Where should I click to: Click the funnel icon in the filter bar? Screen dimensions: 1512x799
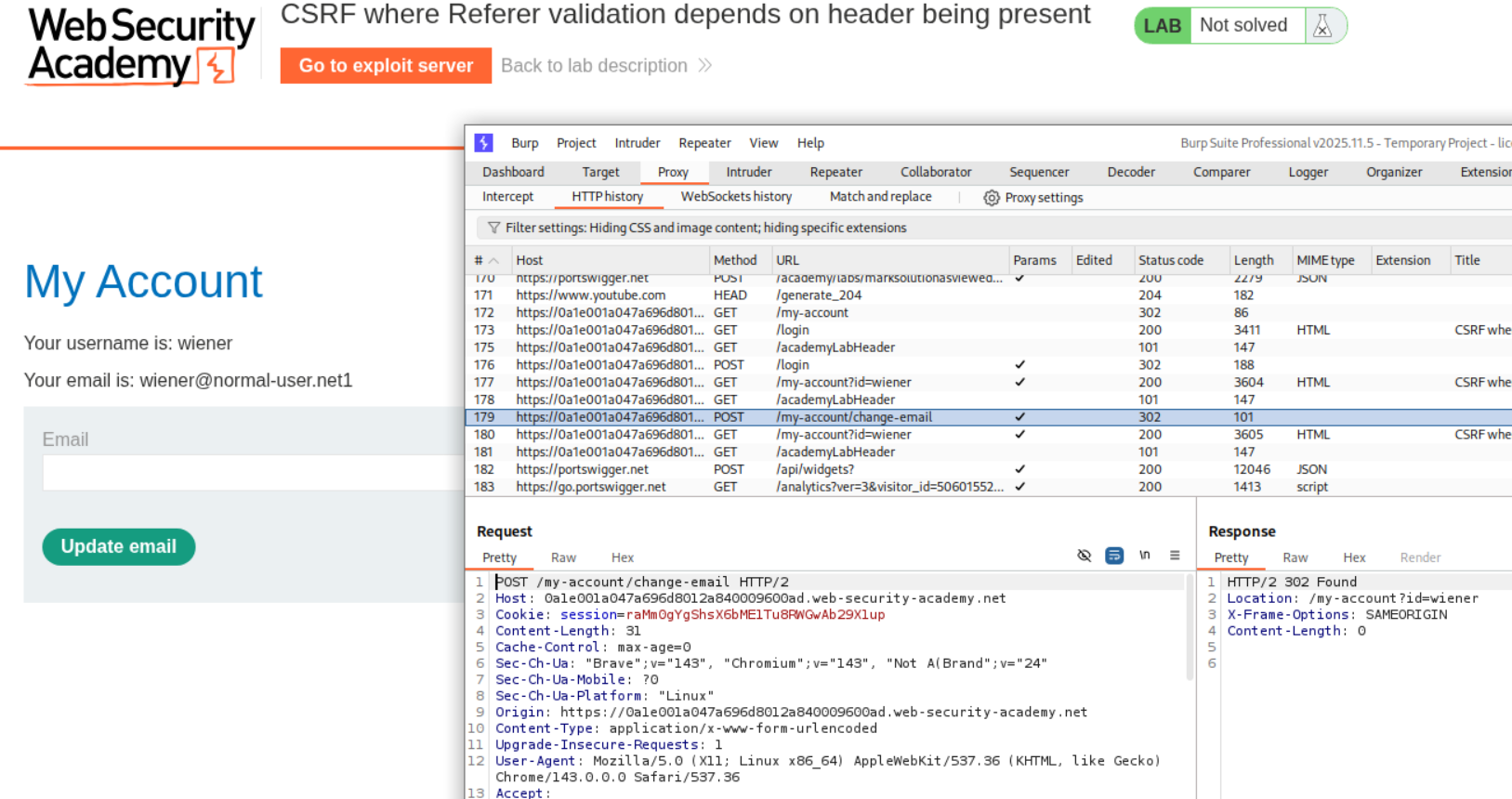tap(493, 228)
